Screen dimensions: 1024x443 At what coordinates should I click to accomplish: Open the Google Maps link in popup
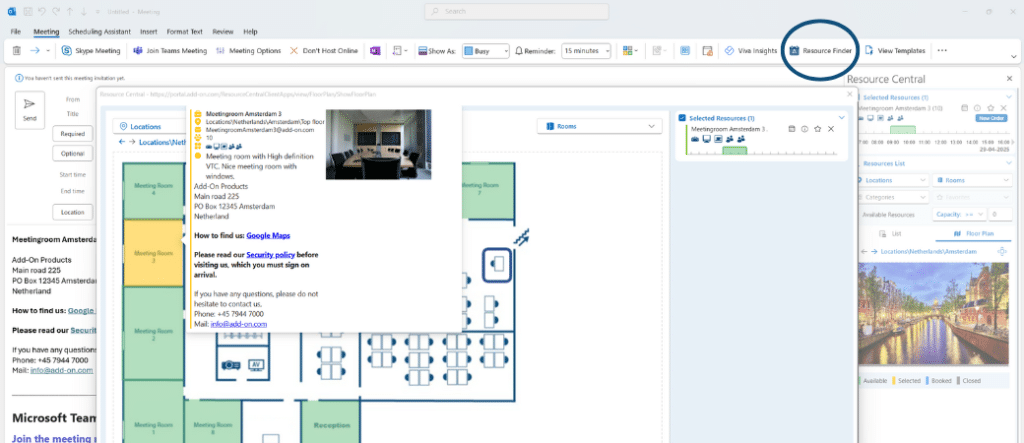[266, 235]
